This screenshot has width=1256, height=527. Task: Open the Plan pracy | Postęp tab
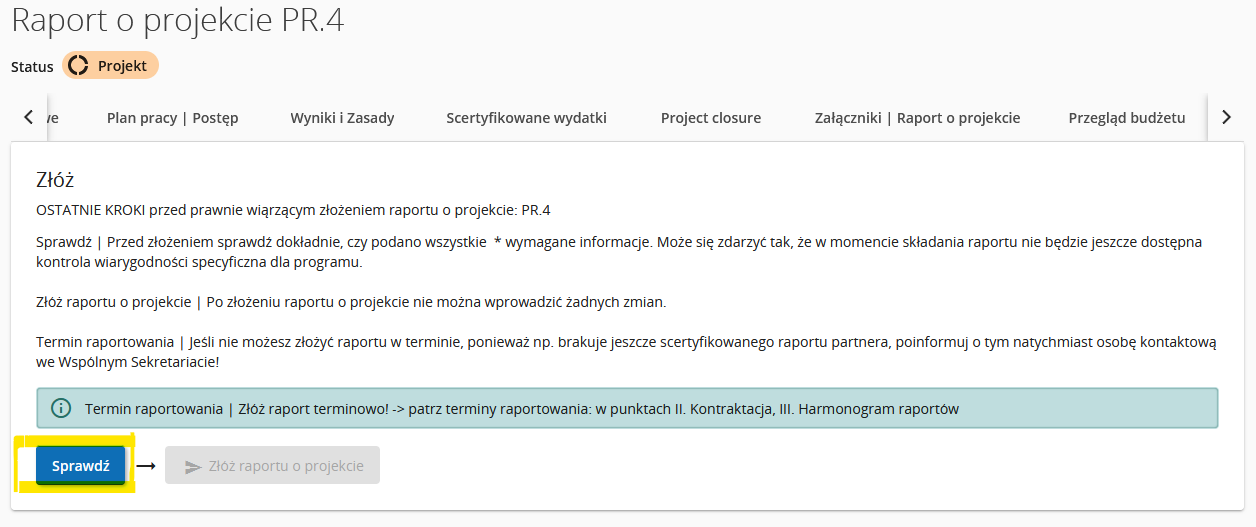172,118
